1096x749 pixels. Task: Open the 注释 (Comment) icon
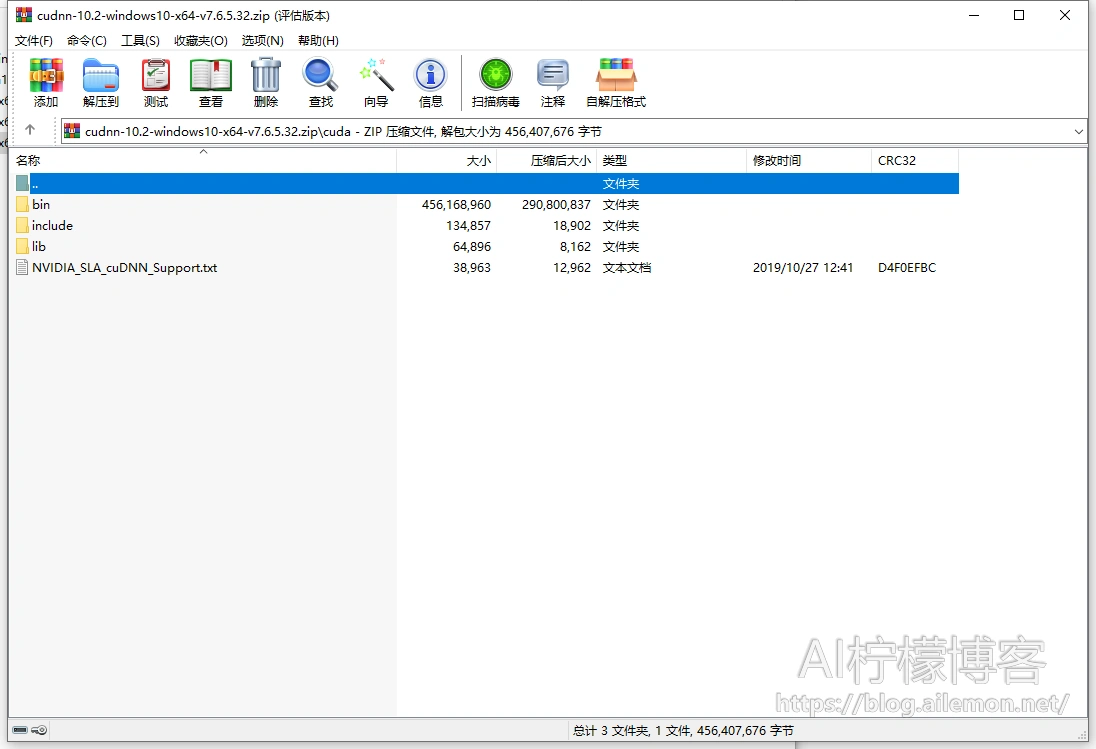[552, 75]
